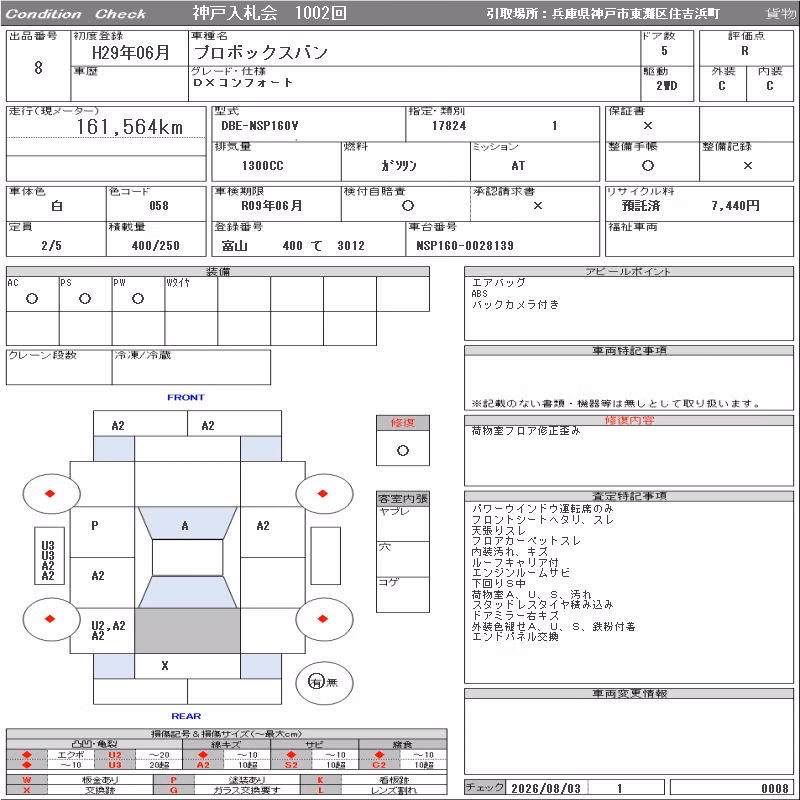Viewport: 800px width, 800px height.
Task: Click the Condition Check logo text
Action: pos(76,14)
